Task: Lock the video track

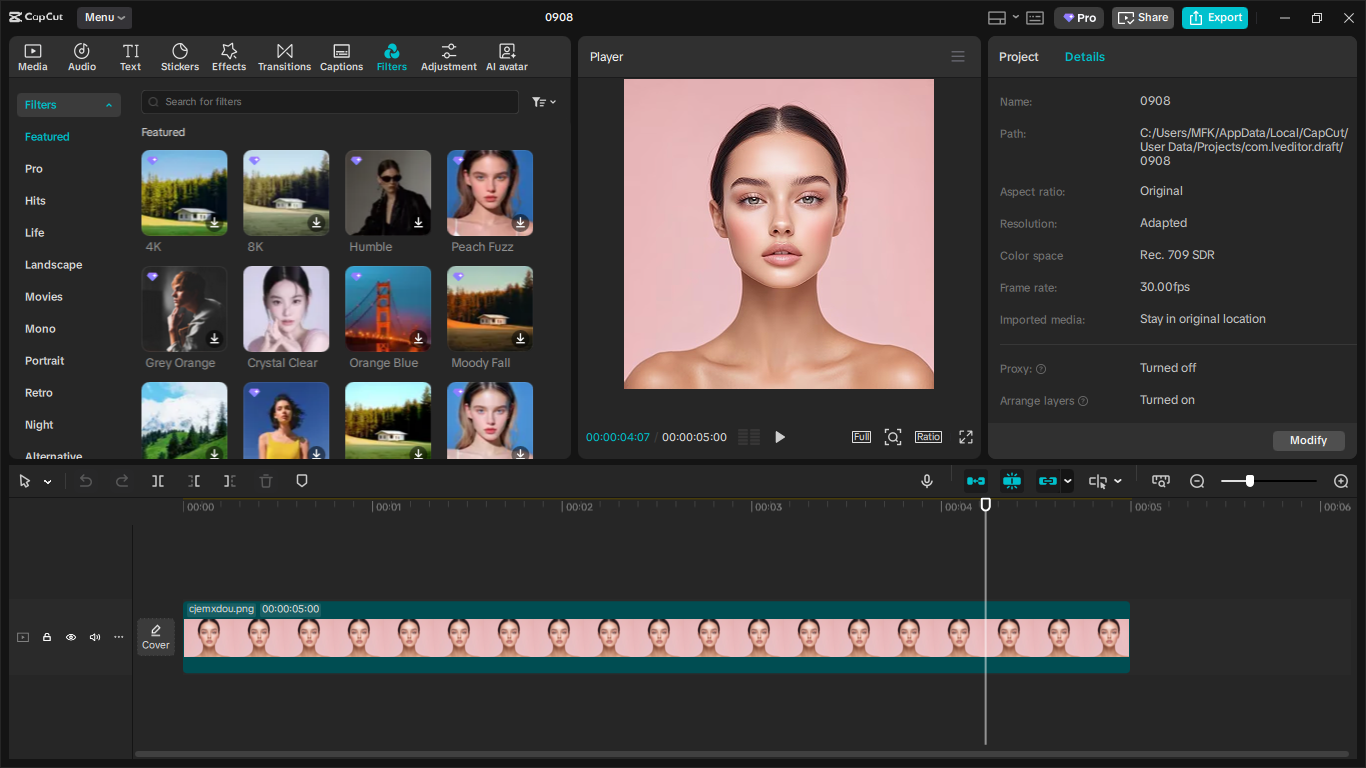Action: pos(47,637)
